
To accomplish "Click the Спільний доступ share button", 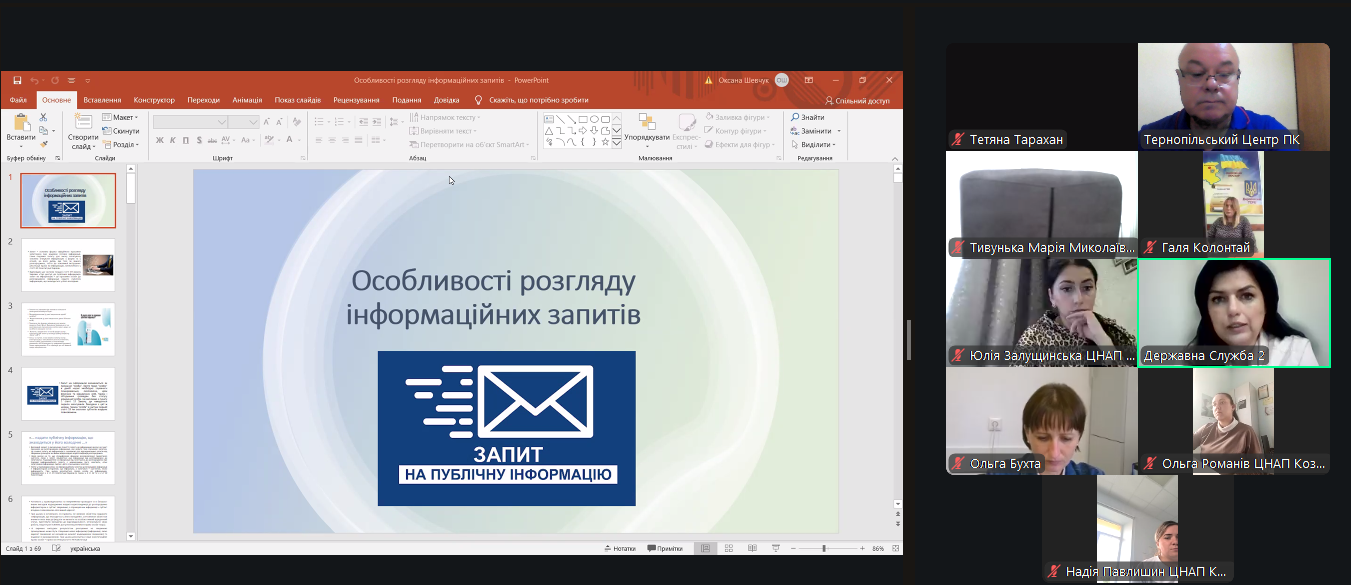I will (858, 100).
